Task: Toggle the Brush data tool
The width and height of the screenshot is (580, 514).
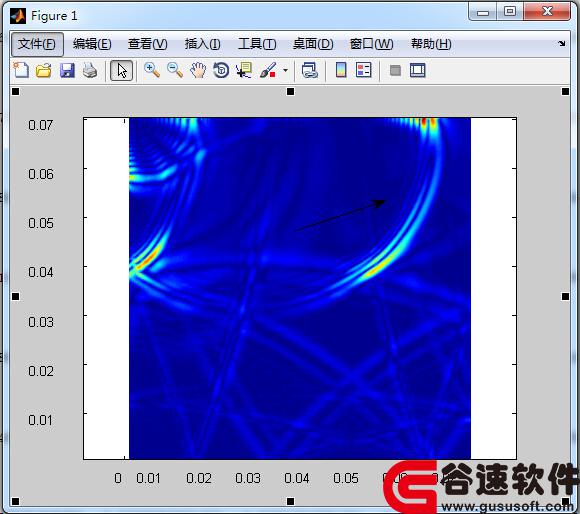Action: [268, 70]
